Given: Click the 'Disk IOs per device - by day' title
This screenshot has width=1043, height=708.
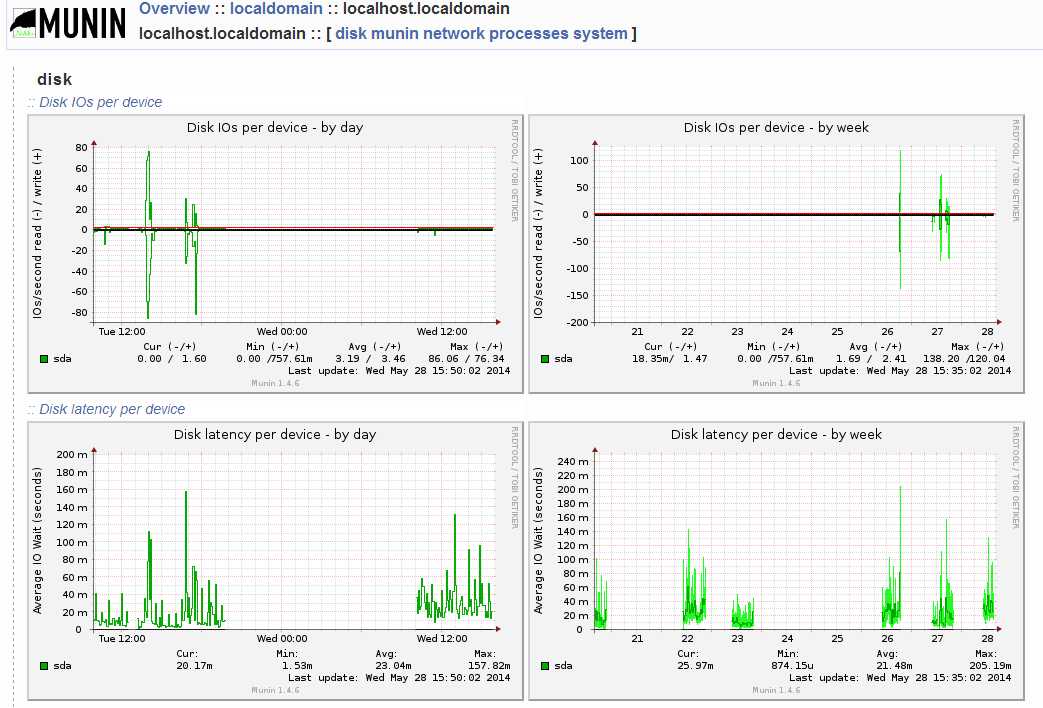Looking at the screenshot, I should [275, 127].
